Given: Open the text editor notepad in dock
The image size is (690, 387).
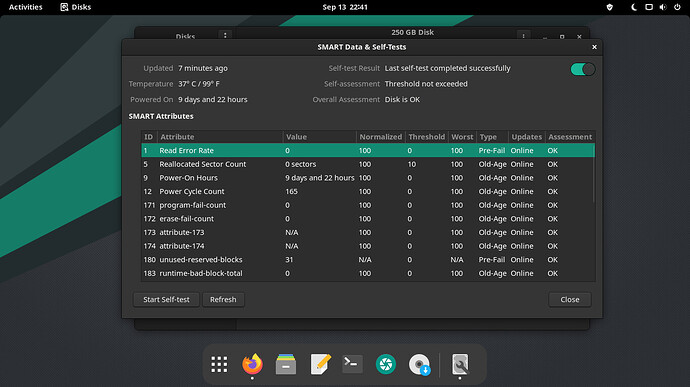Looking at the screenshot, I should pos(320,364).
